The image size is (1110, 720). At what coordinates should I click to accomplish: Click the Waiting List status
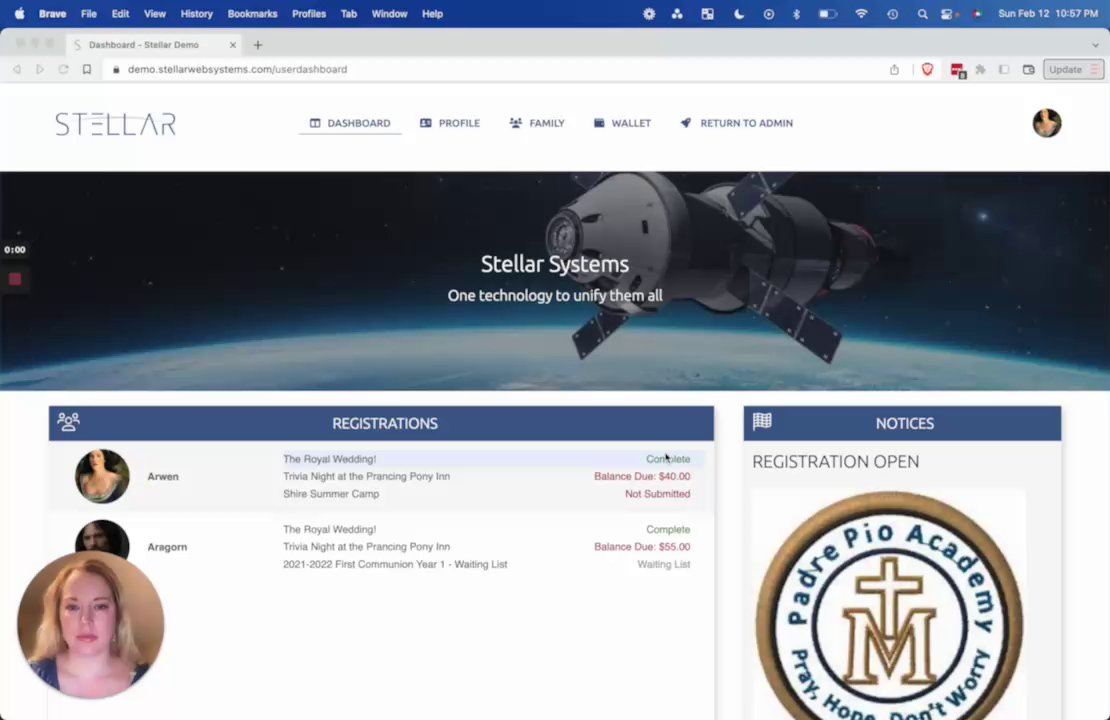point(663,564)
